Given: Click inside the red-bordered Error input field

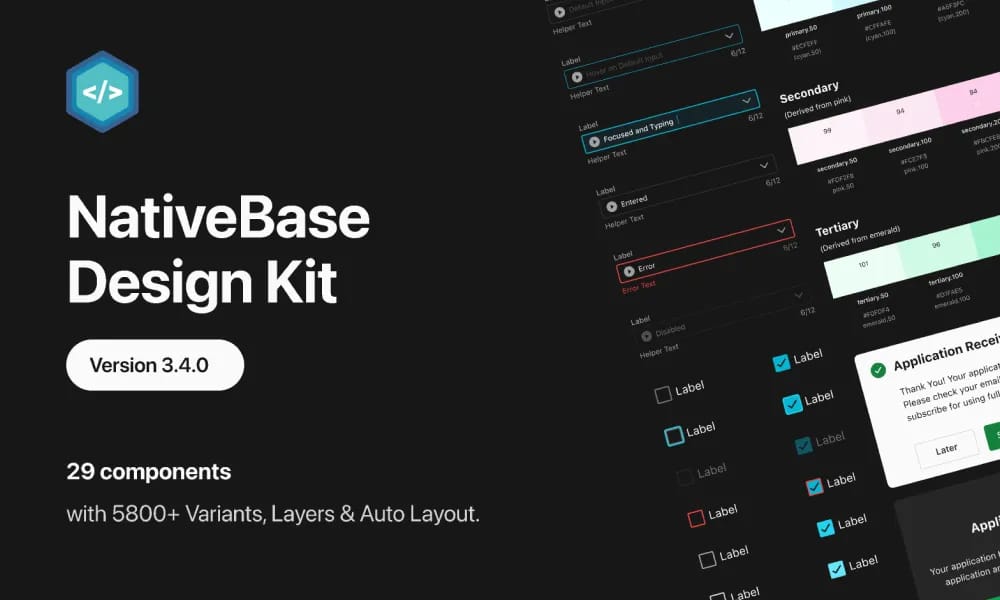Looking at the screenshot, I should coord(705,251).
